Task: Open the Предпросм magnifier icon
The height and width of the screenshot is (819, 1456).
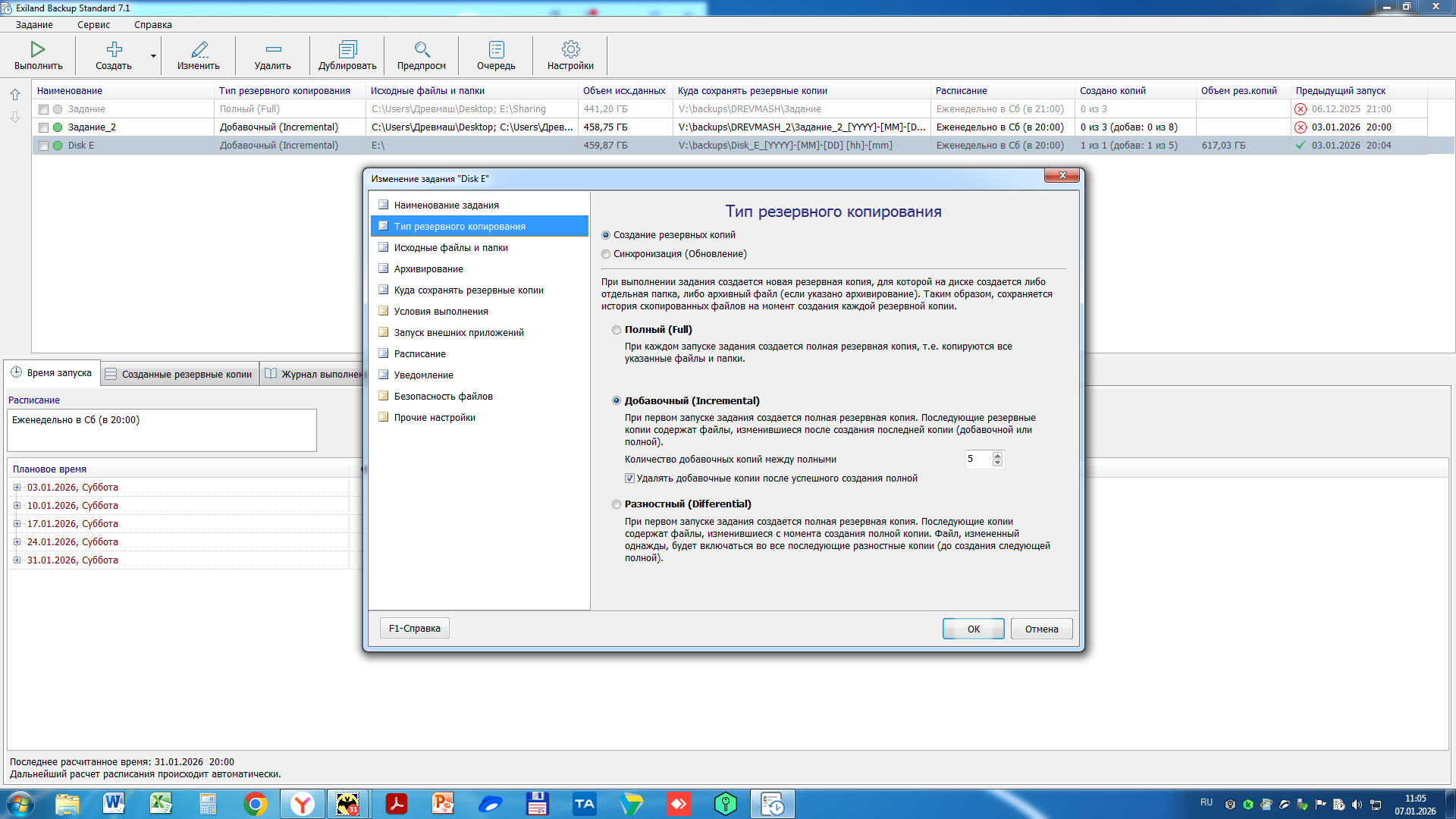Action: [x=422, y=50]
